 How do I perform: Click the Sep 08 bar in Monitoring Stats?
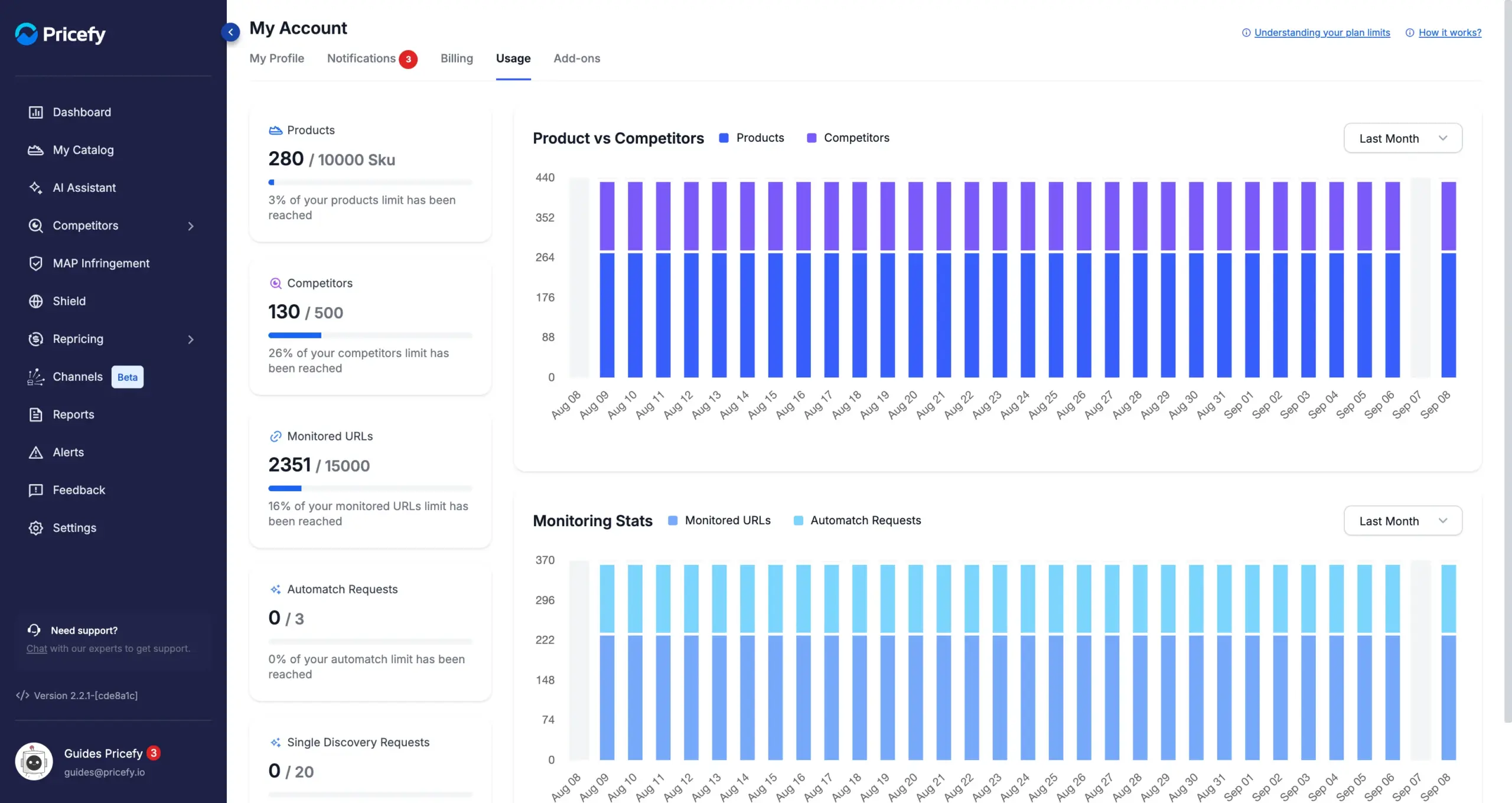click(x=1448, y=662)
